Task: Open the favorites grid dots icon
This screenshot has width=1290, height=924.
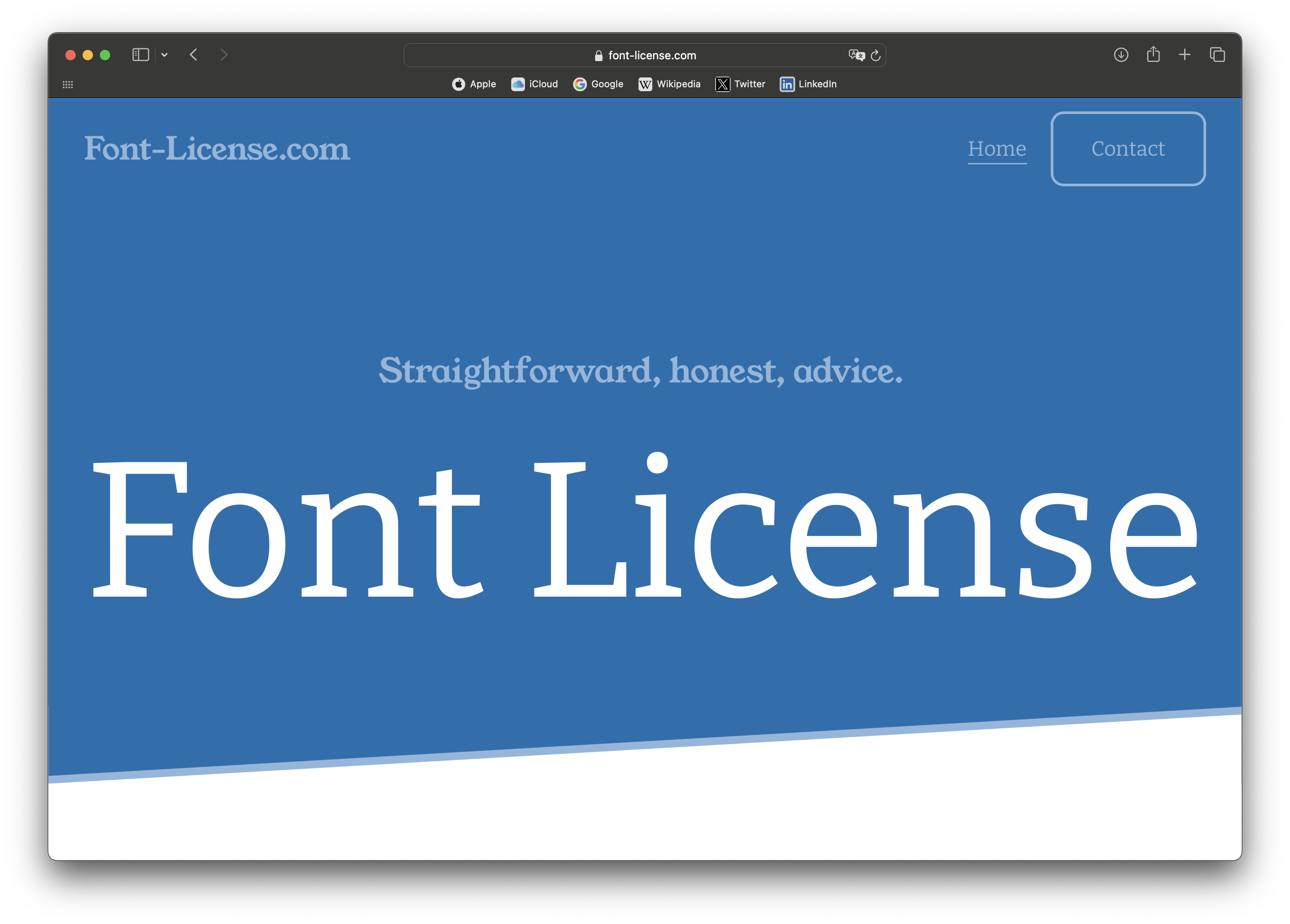Action: (68, 85)
